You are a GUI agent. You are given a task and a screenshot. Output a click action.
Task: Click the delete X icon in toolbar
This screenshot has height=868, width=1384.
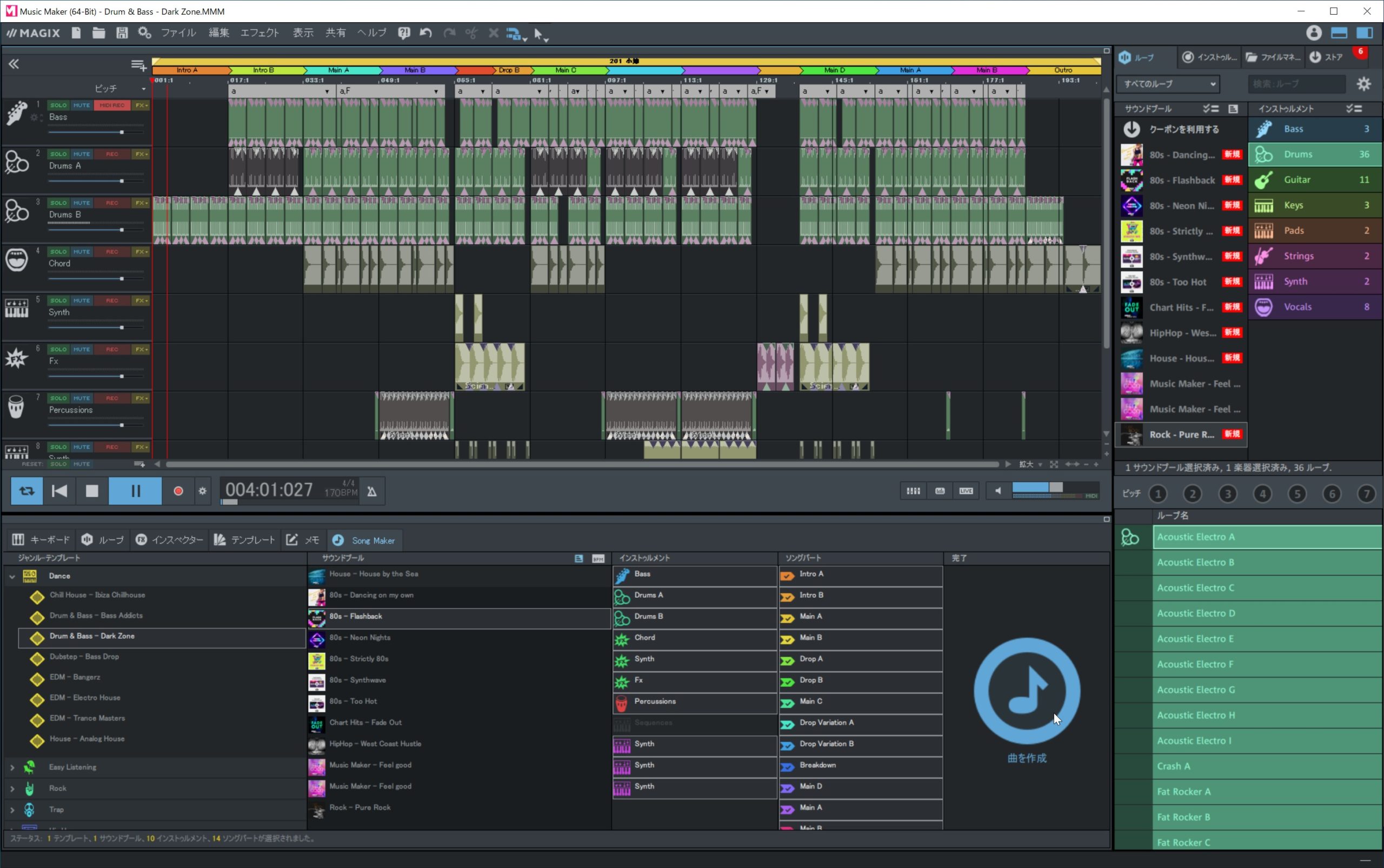click(x=493, y=33)
